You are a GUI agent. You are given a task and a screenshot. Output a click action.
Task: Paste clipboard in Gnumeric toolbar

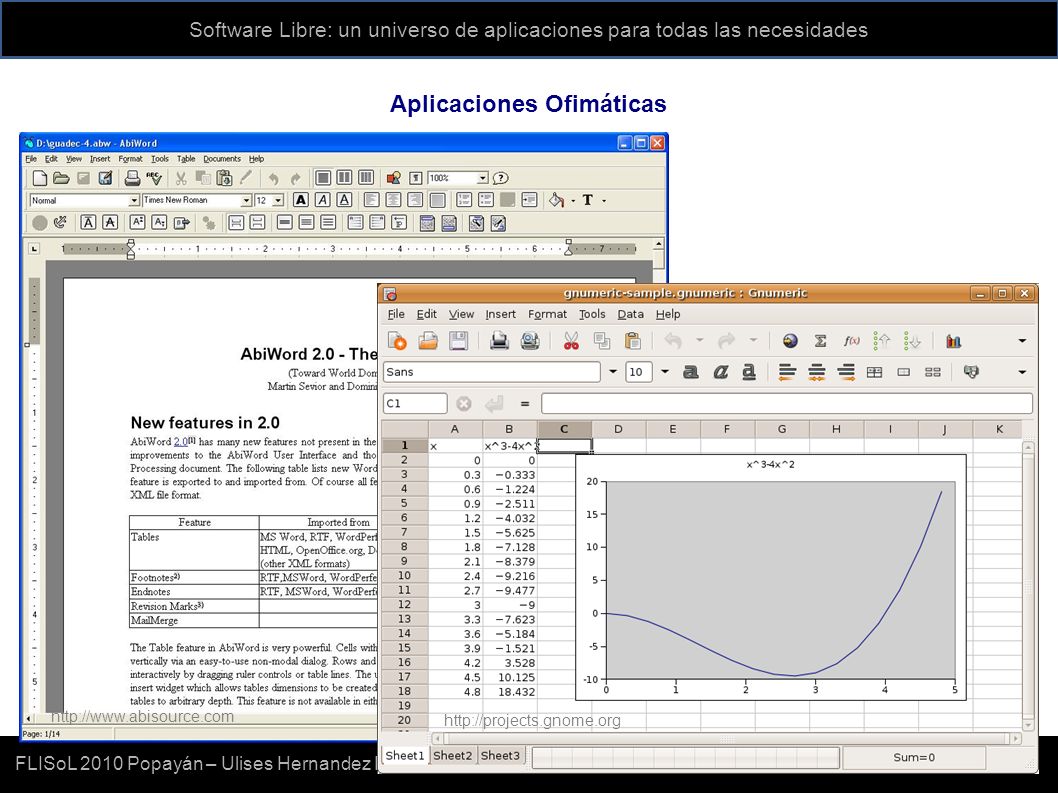click(632, 341)
